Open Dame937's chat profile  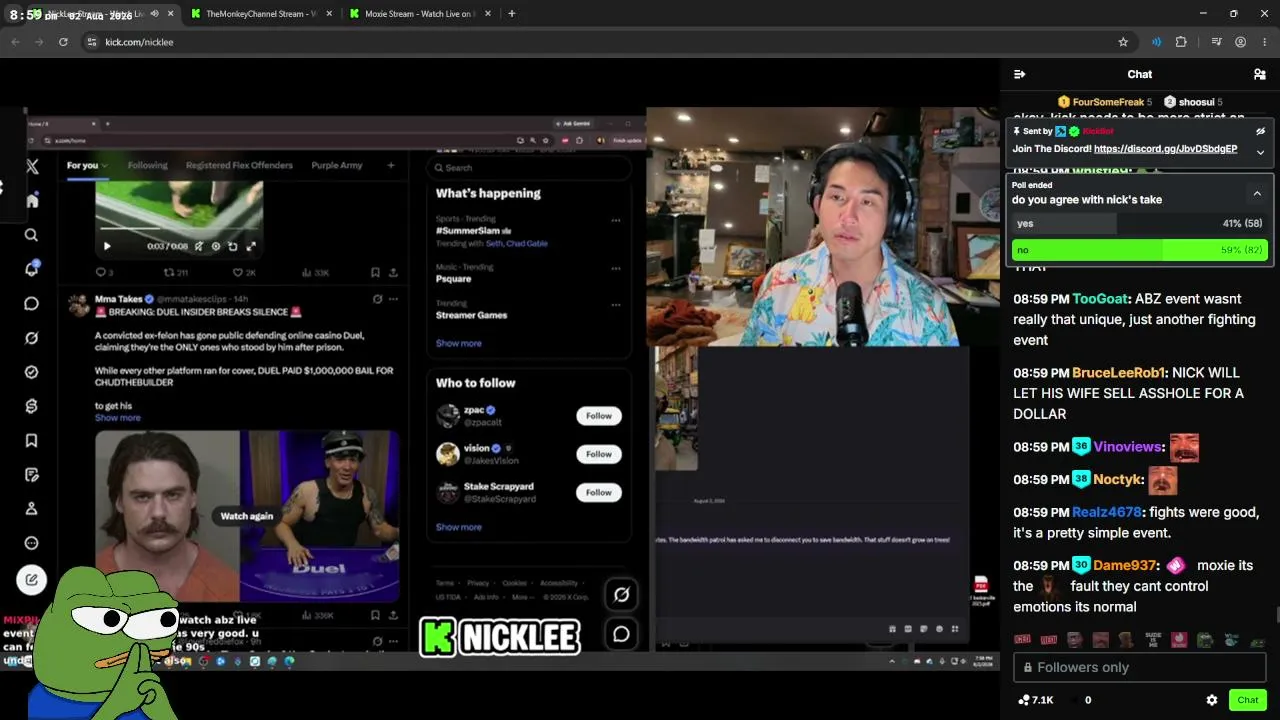pyautogui.click(x=1125, y=566)
